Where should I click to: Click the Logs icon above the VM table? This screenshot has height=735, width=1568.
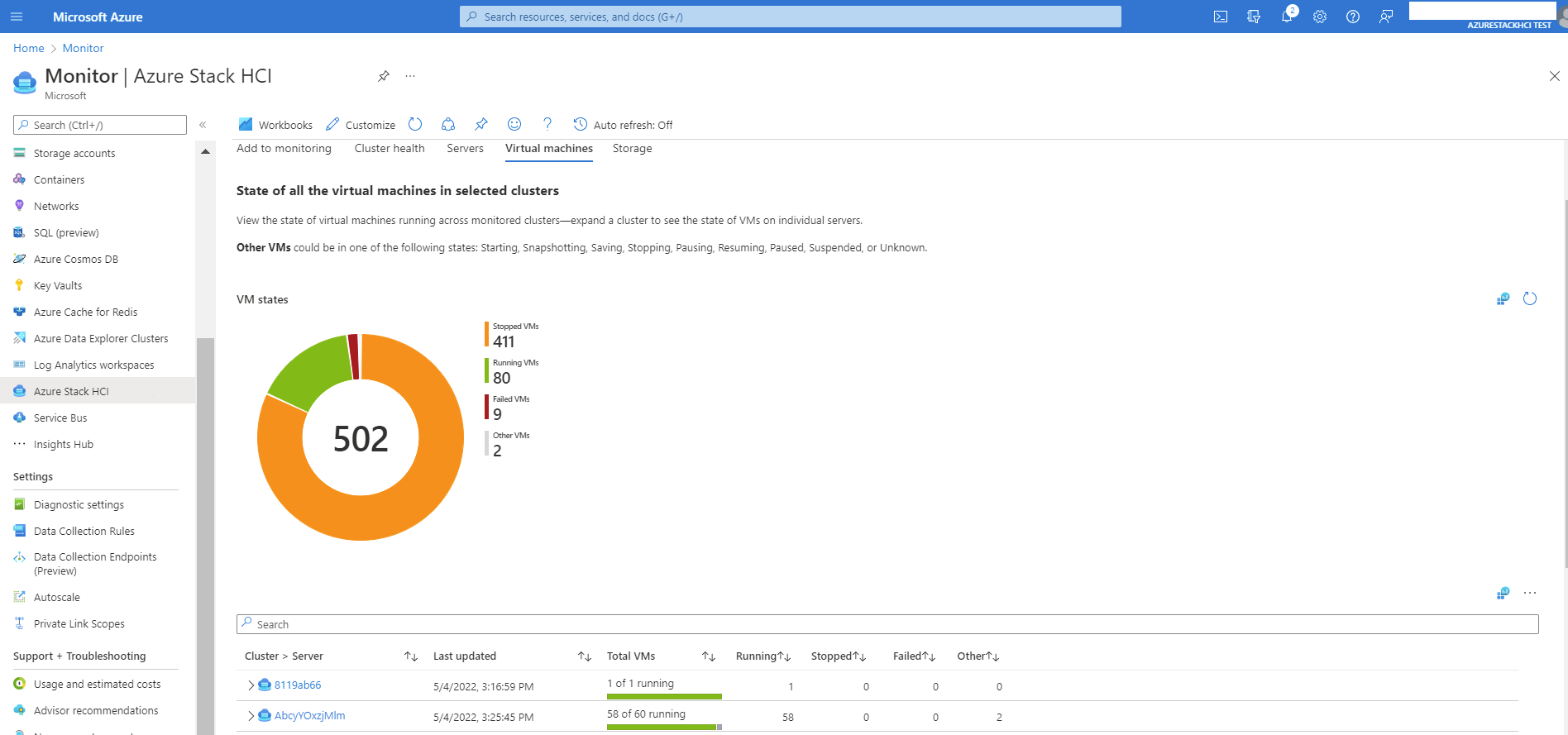tap(1503, 593)
